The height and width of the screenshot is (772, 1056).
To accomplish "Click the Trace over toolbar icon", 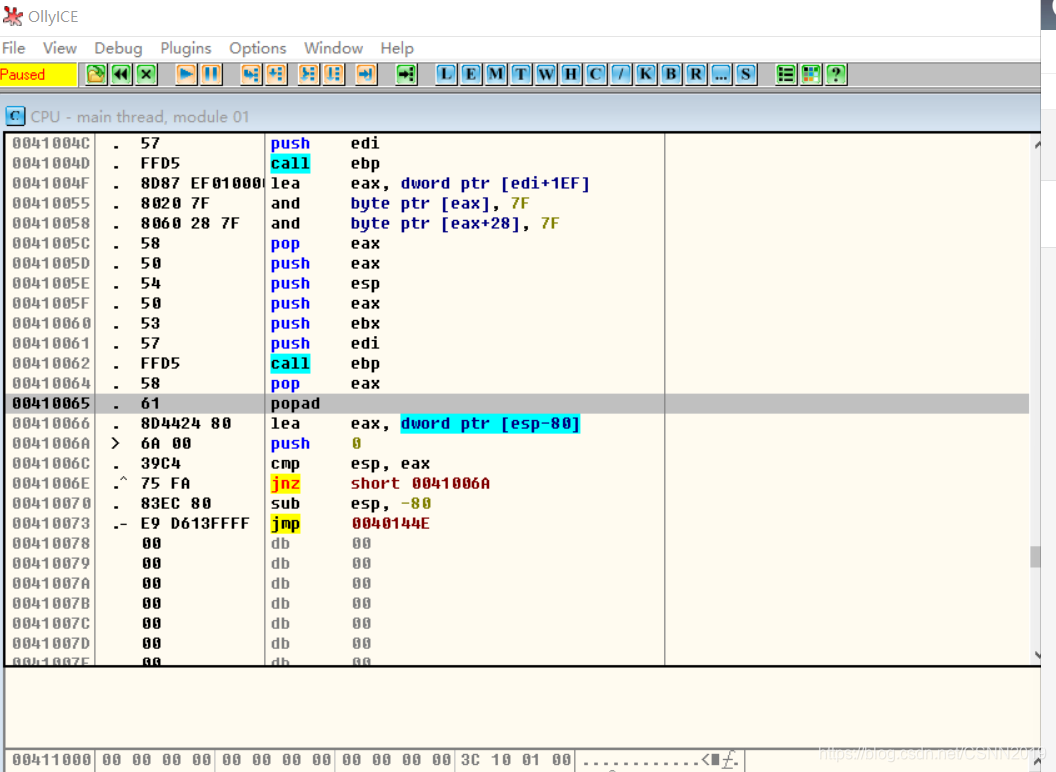I will point(333,74).
